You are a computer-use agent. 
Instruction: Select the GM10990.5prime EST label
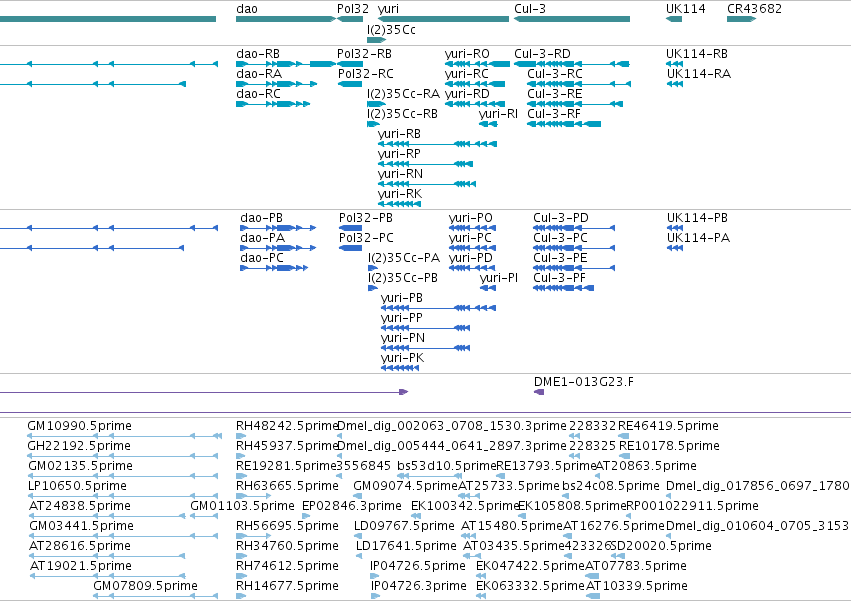click(x=79, y=426)
